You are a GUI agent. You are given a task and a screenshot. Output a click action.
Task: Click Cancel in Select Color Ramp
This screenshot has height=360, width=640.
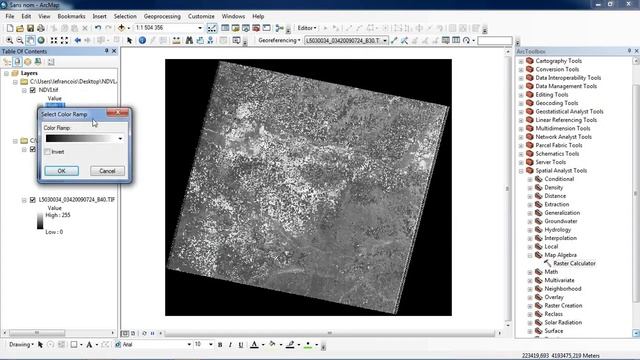(x=107, y=171)
